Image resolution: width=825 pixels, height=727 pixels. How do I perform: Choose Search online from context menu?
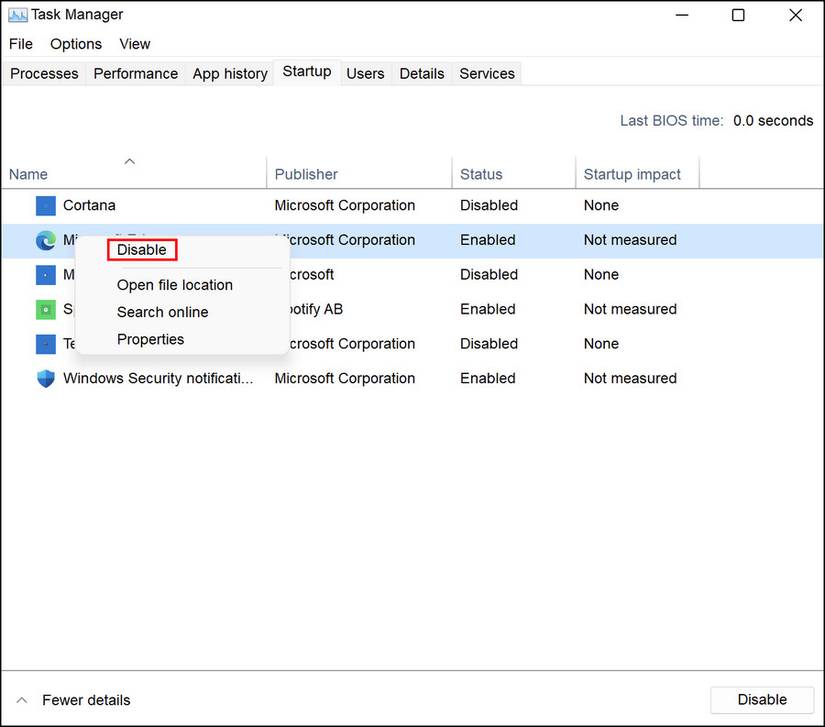161,312
